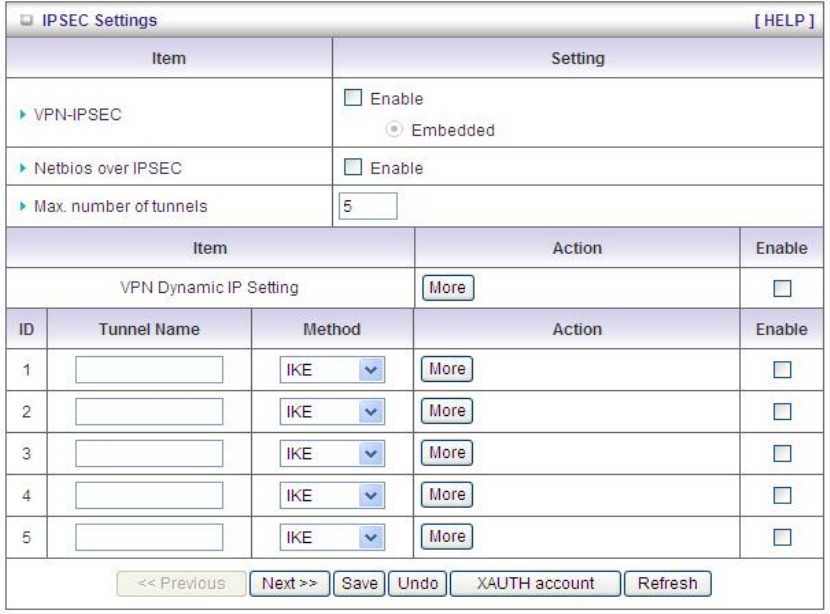Viewport: 830px width, 614px height.
Task: Click the Tunnel Name field for ID 1
Action: tap(149, 369)
